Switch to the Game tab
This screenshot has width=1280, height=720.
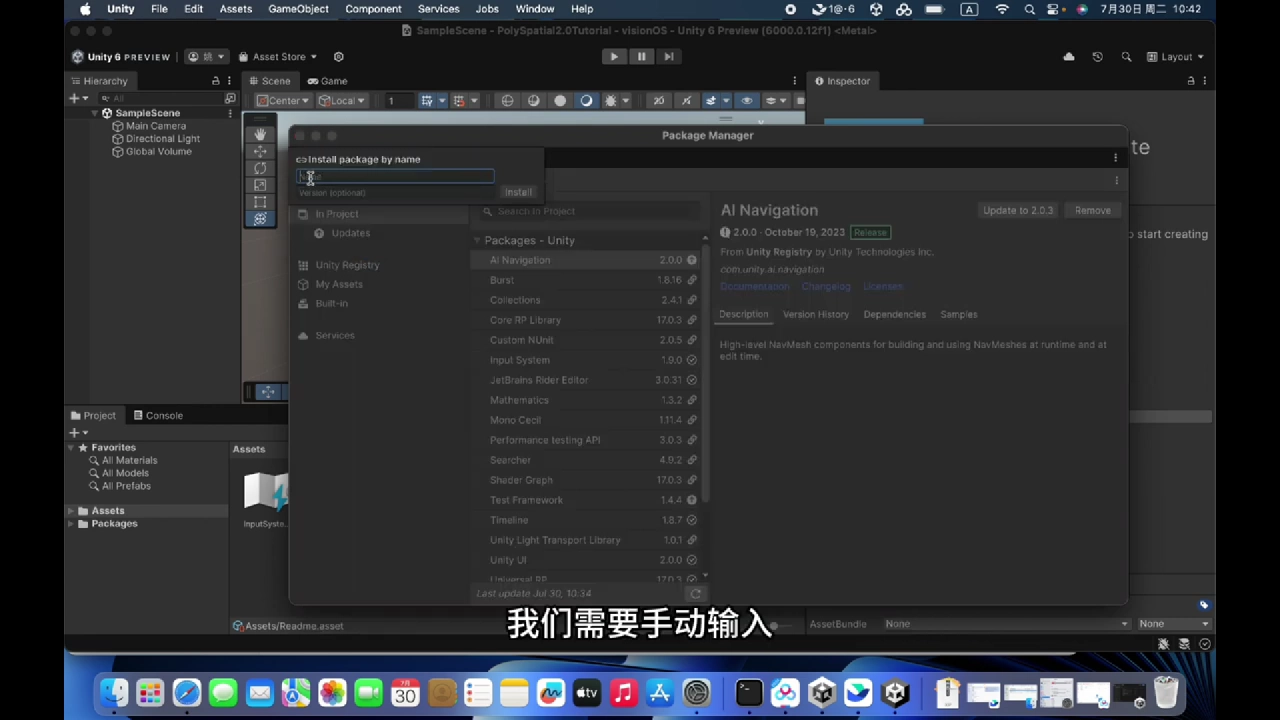click(x=328, y=81)
